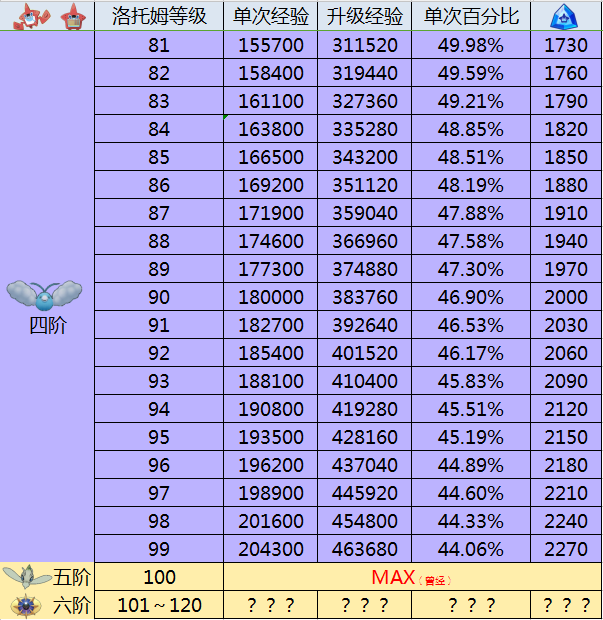This screenshot has height=620, width=603.
Task: Select the cell showing 383760
Action: click(x=364, y=297)
